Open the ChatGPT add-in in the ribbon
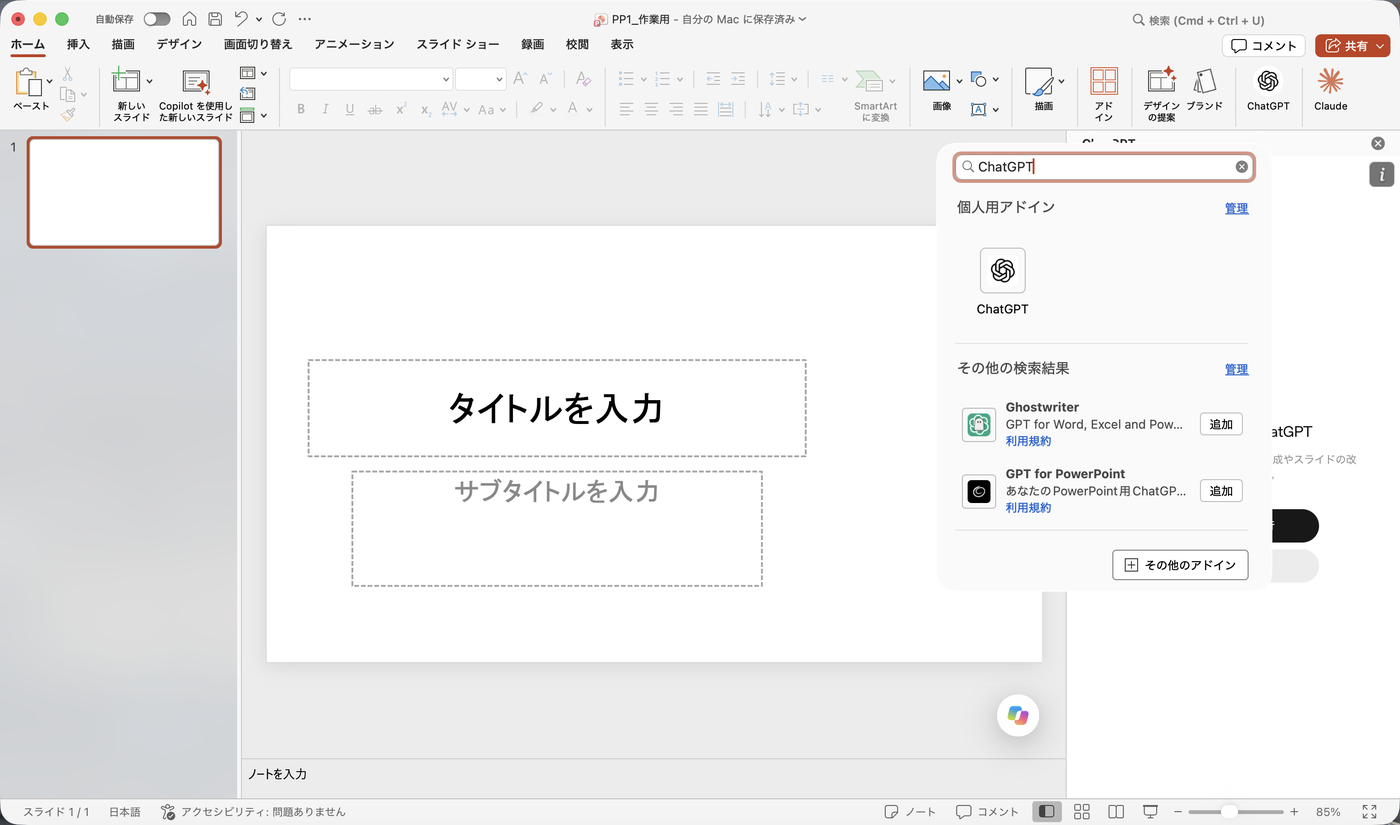This screenshot has height=825, width=1400. click(1268, 88)
